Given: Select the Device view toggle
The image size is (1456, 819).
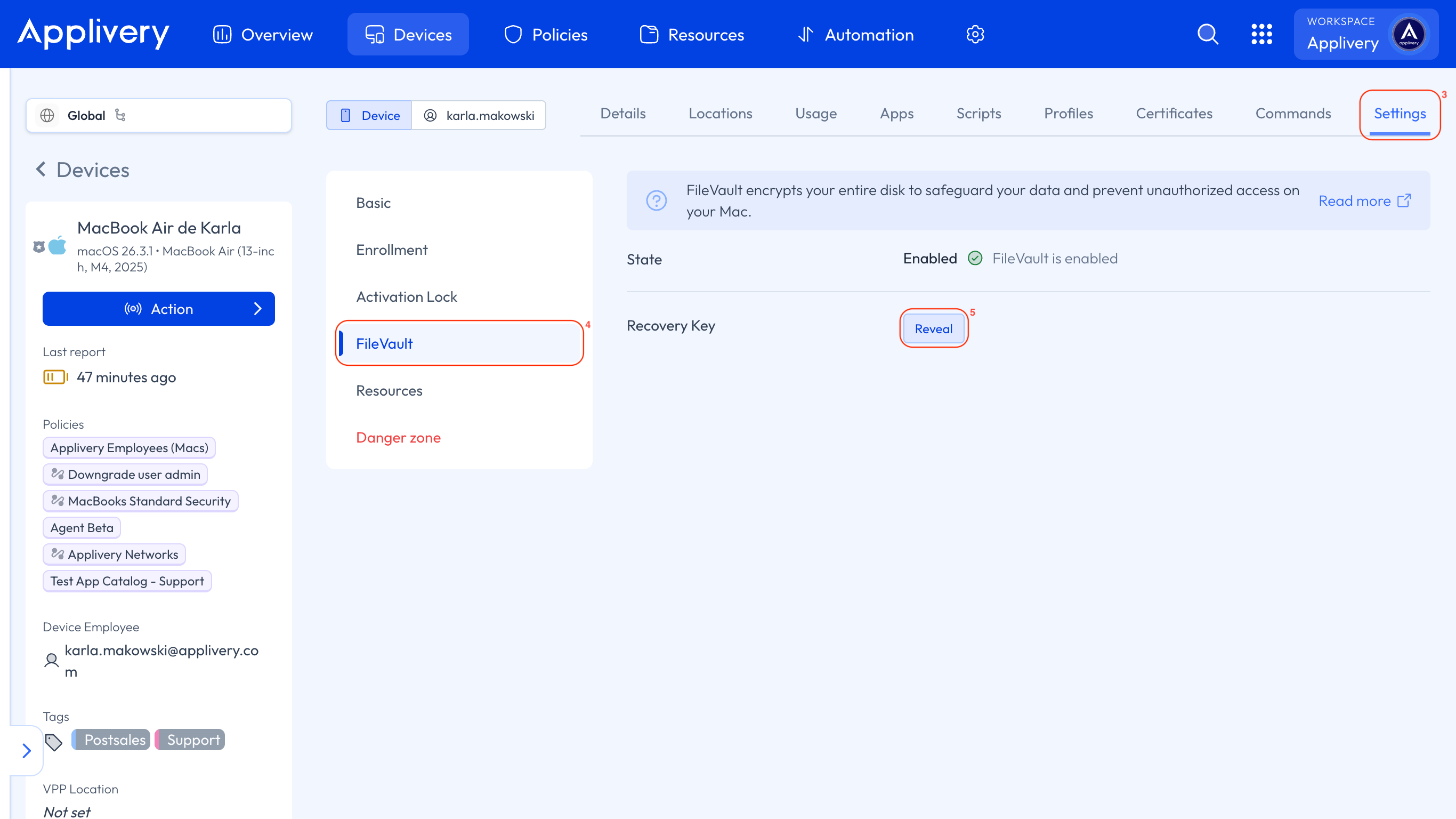Looking at the screenshot, I should [x=369, y=115].
